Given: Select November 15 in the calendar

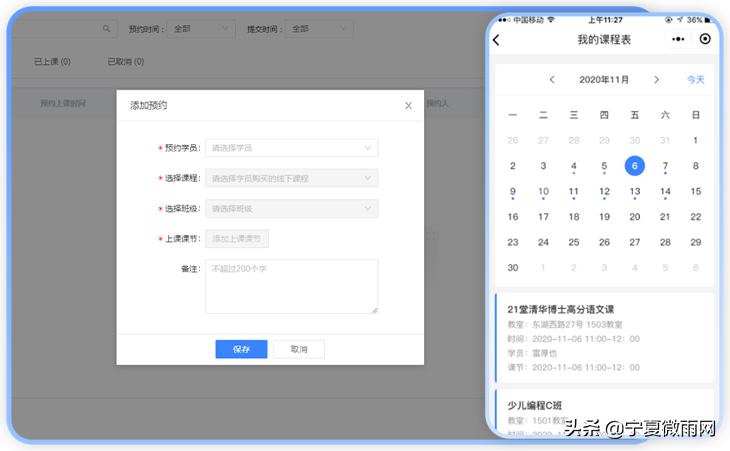Looking at the screenshot, I should pos(696,191).
